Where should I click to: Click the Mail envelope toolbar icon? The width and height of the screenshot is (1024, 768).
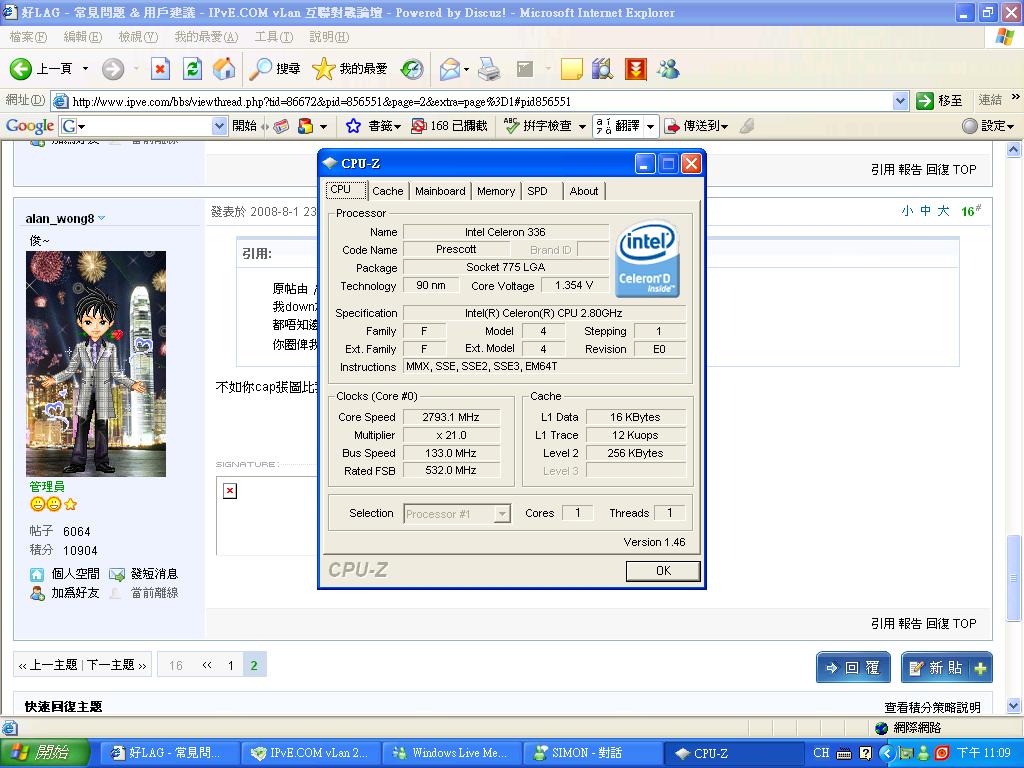point(450,69)
